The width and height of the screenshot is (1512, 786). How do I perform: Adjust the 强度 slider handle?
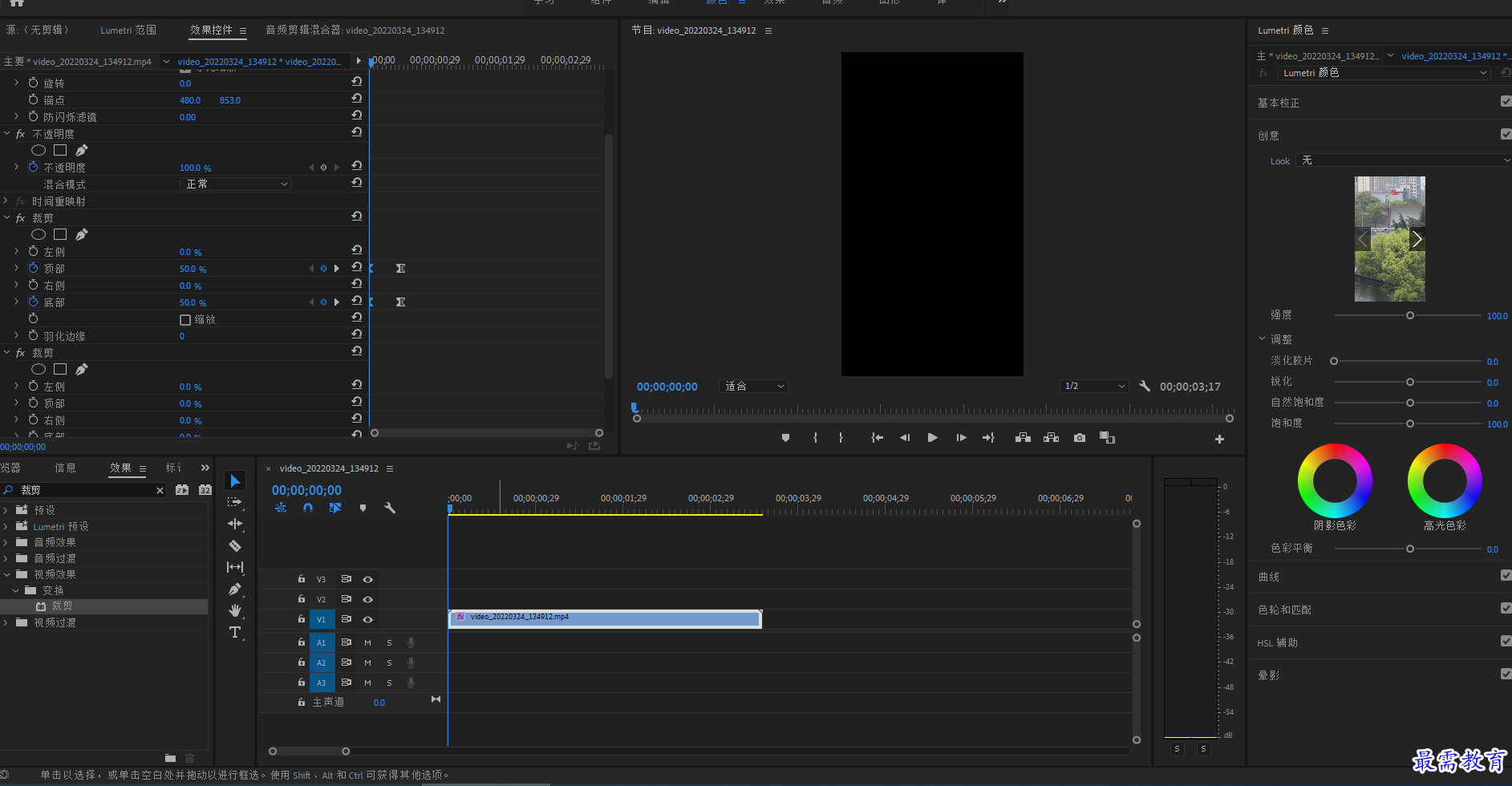(1410, 315)
